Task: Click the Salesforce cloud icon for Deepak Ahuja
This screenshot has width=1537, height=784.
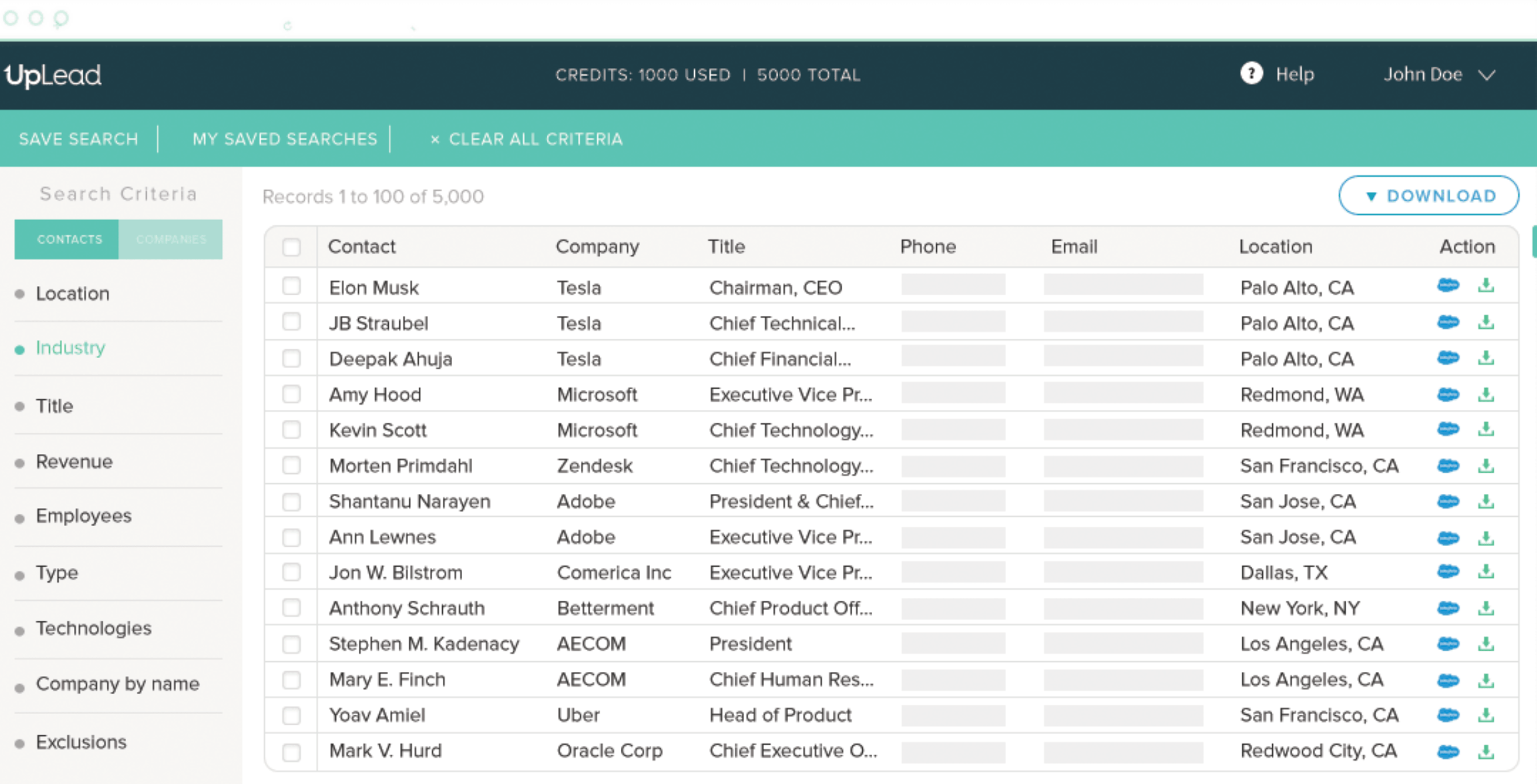Action: 1448,358
